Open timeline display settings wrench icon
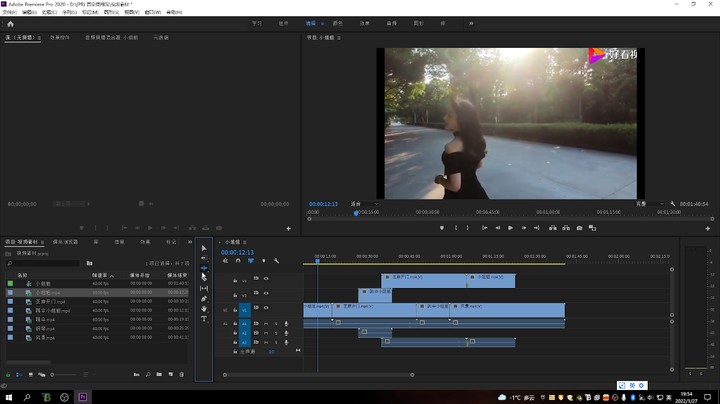The image size is (720, 404). 276,261
